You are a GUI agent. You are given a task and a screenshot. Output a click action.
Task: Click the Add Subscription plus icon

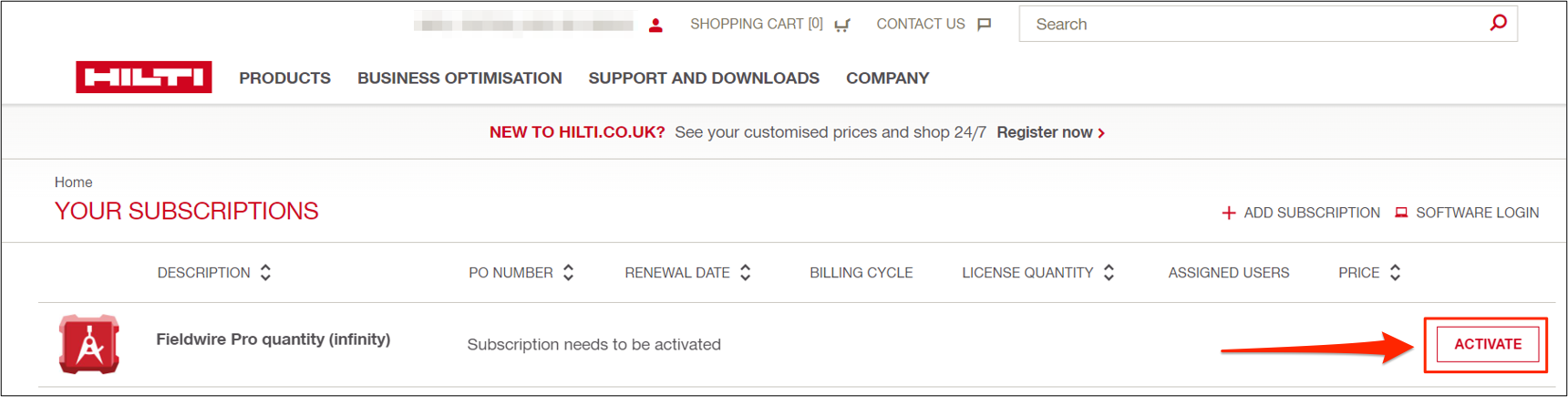(x=1229, y=213)
